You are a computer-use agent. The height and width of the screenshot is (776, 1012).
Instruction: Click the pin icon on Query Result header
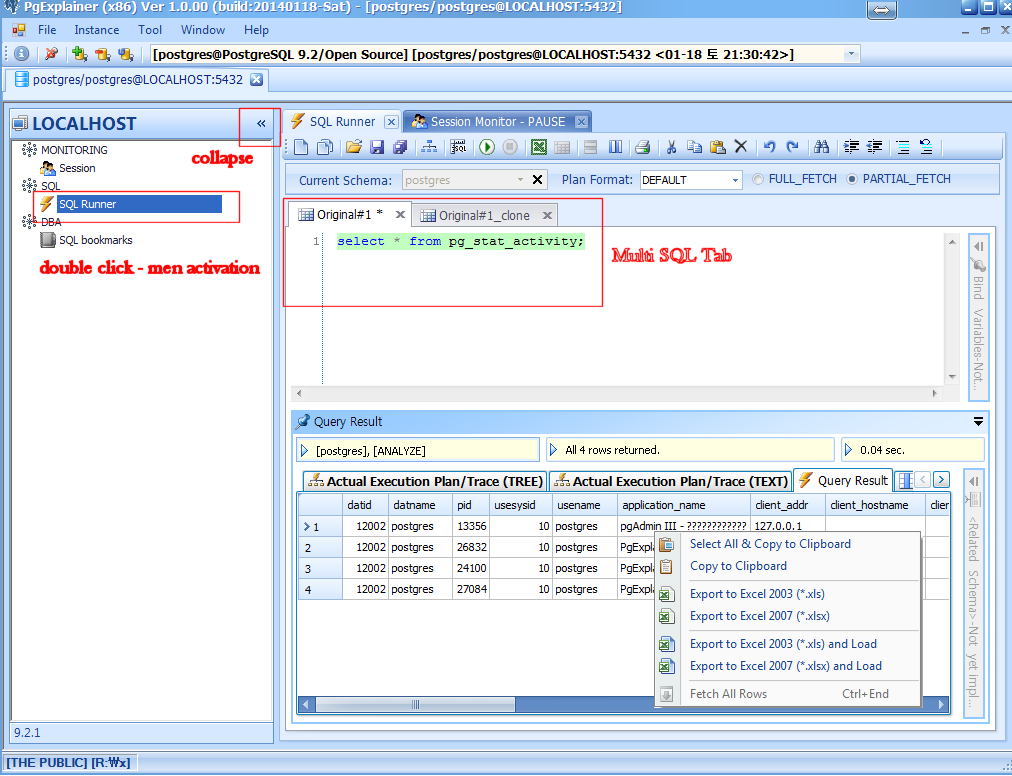[302, 422]
